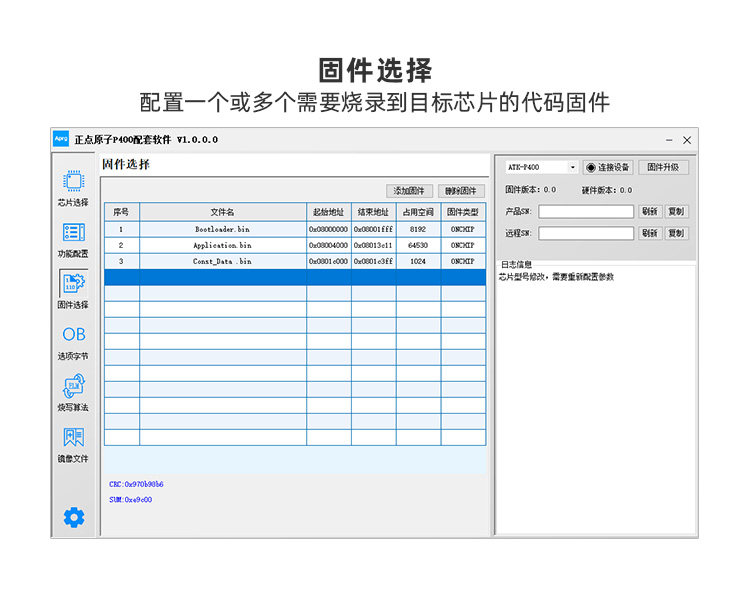Open the 芯片选择 chip selection page
750x598 pixels.
tap(73, 188)
